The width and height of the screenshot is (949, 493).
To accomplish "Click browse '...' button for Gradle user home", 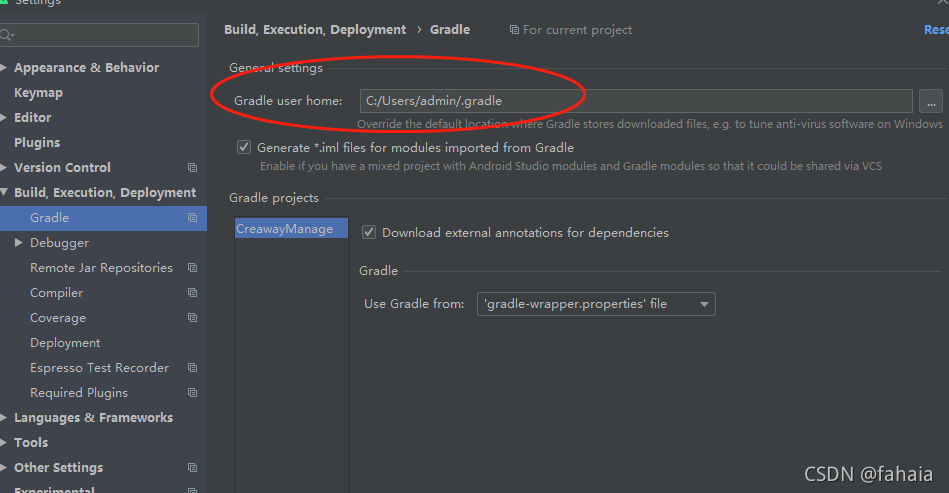I will 931,101.
